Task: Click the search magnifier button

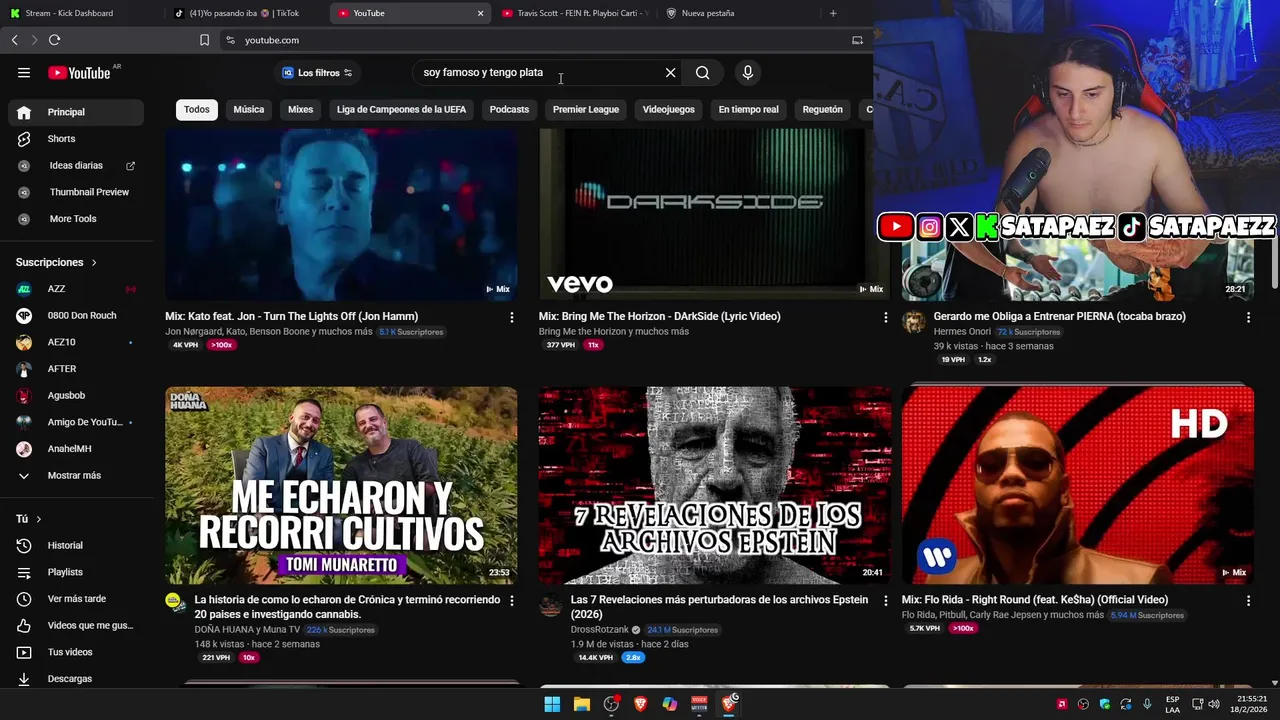Action: 703,72
